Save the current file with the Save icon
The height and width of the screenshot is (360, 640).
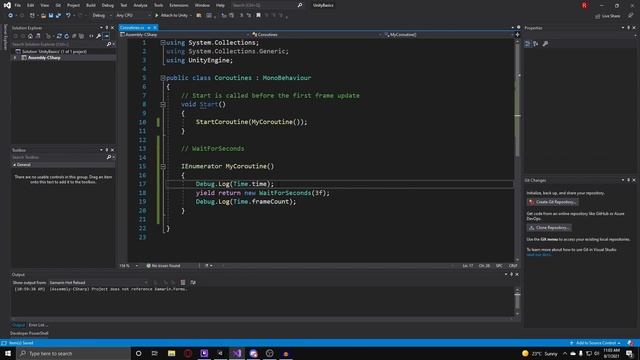click(51, 16)
